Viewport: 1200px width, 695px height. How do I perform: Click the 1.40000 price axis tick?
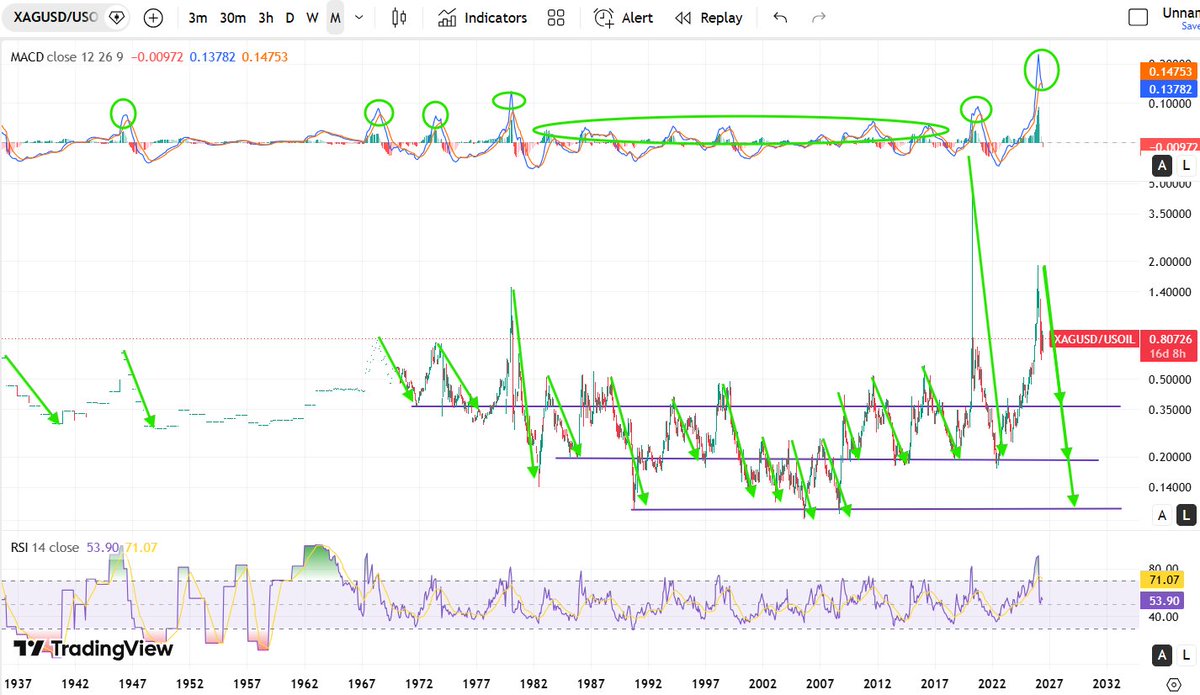[x=1168, y=293]
